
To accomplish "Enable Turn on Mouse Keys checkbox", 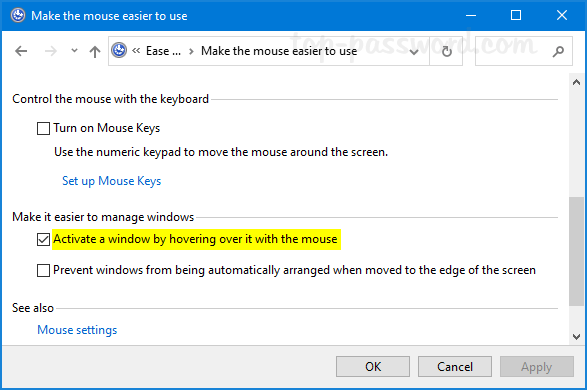I will click(x=43, y=128).
